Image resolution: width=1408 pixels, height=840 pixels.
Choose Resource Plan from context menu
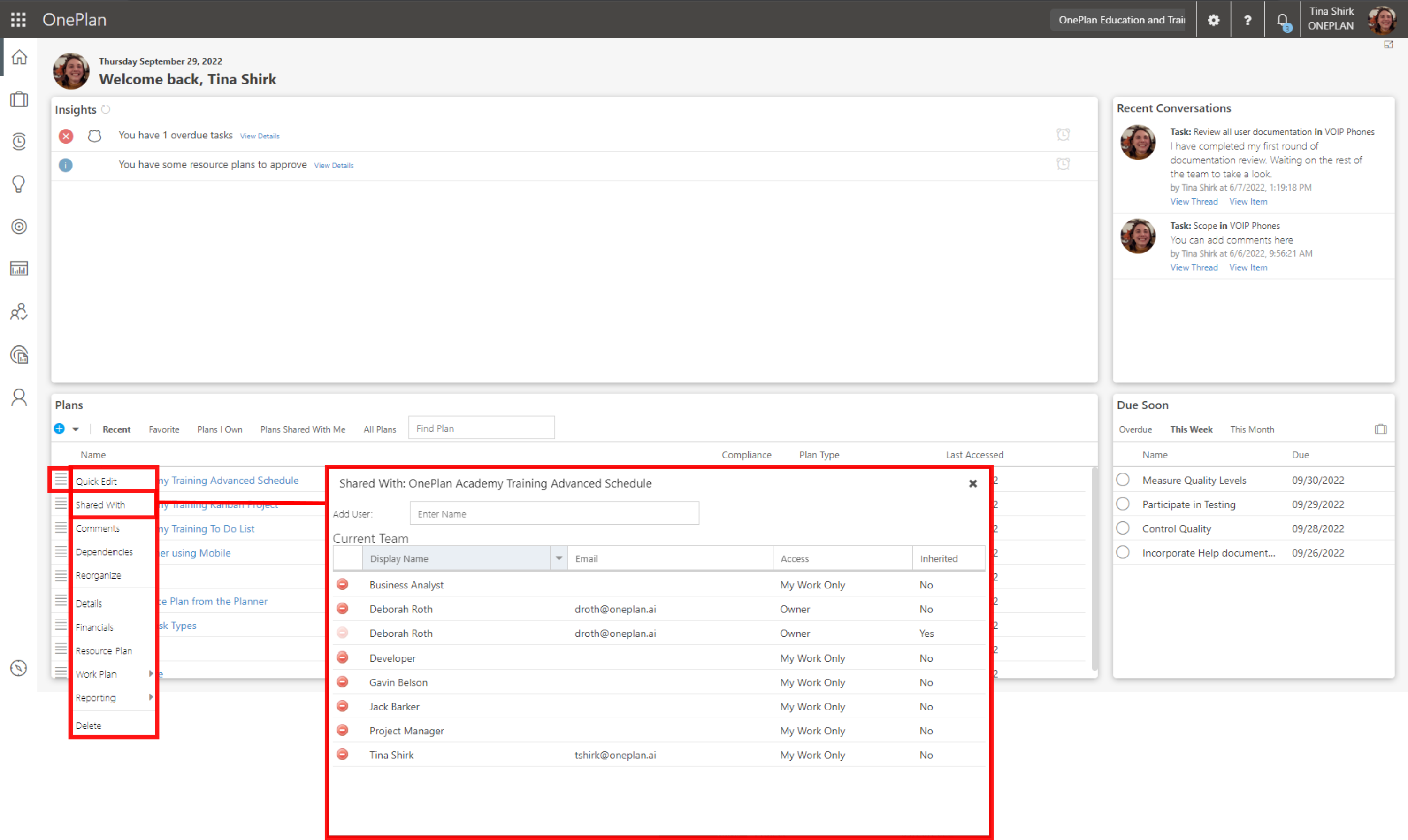coord(104,651)
